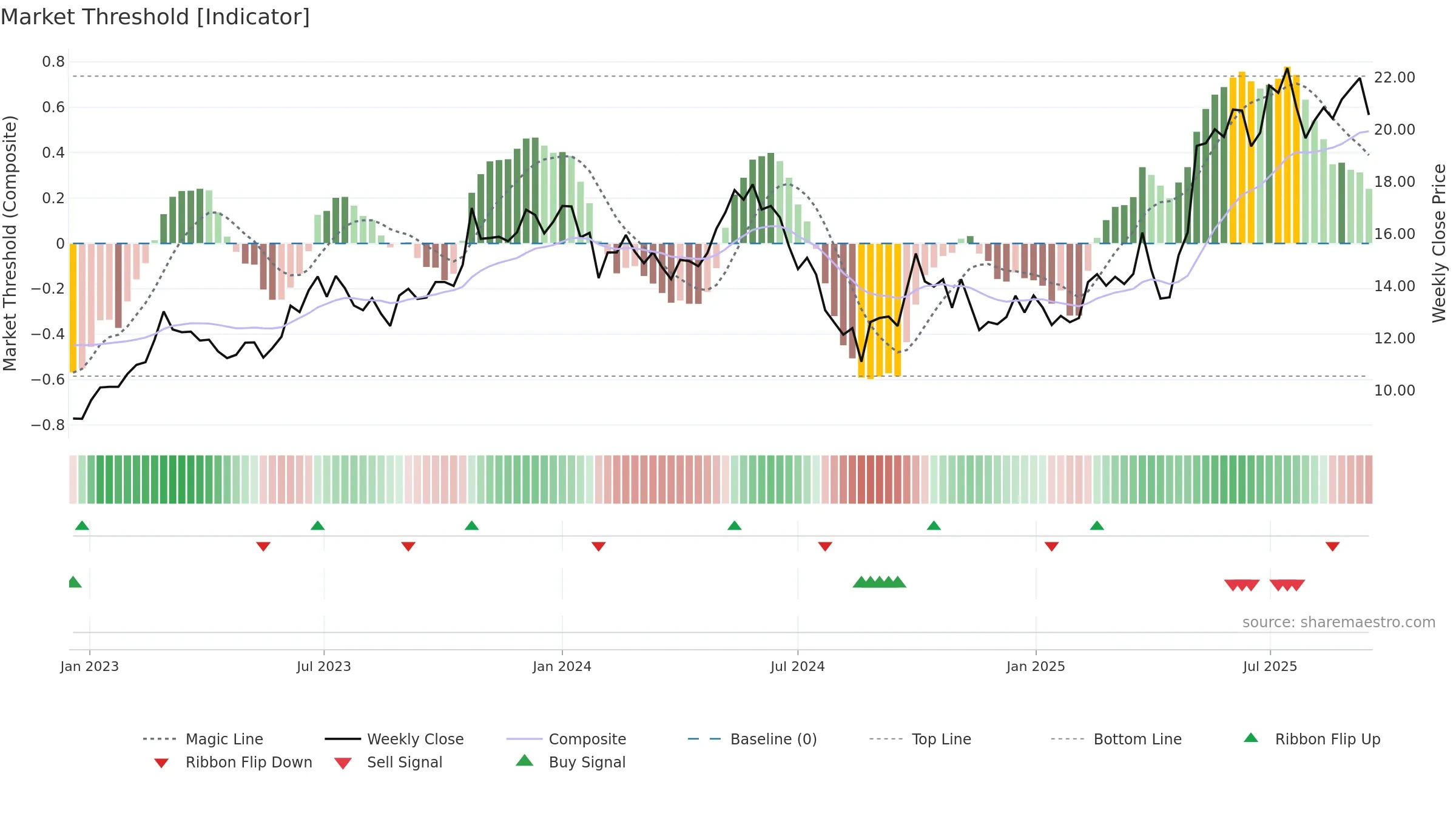
Task: Toggle the Baseline (0) legend entry
Action: 752,739
